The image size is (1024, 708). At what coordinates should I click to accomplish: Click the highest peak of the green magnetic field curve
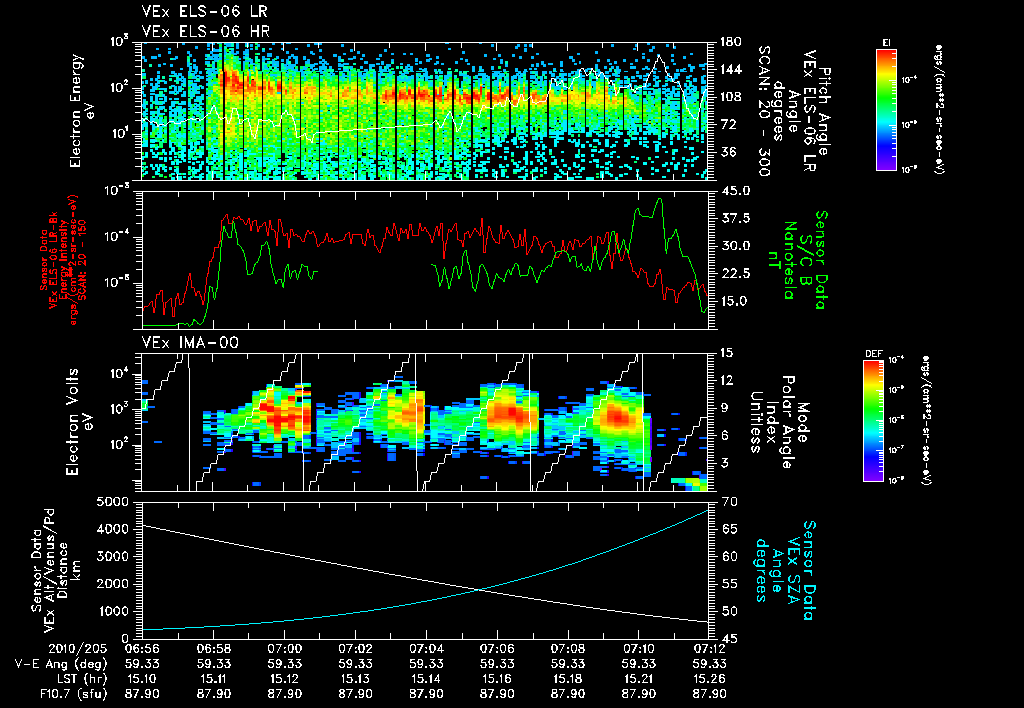tap(660, 199)
